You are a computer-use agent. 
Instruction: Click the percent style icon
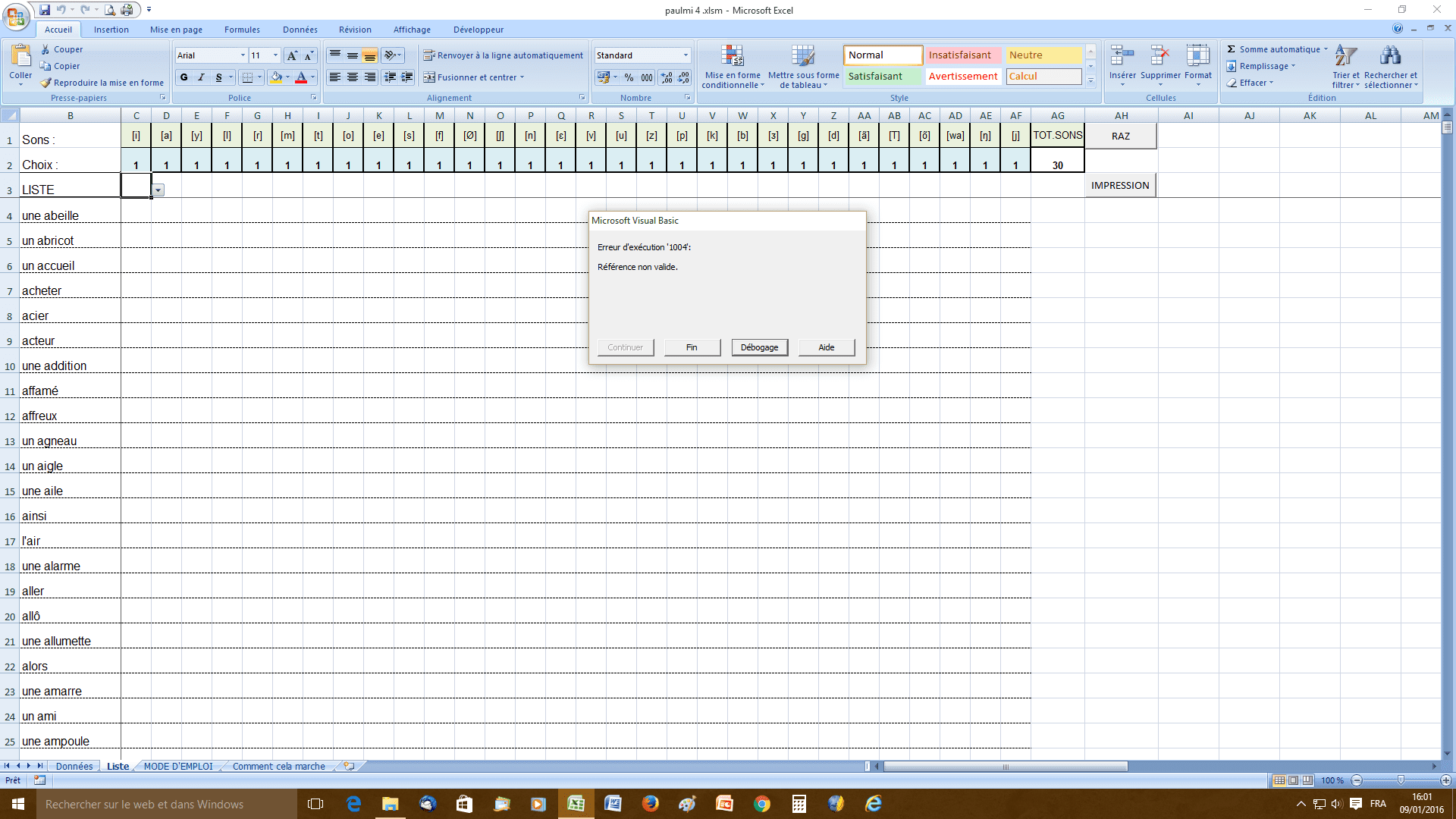[x=629, y=77]
